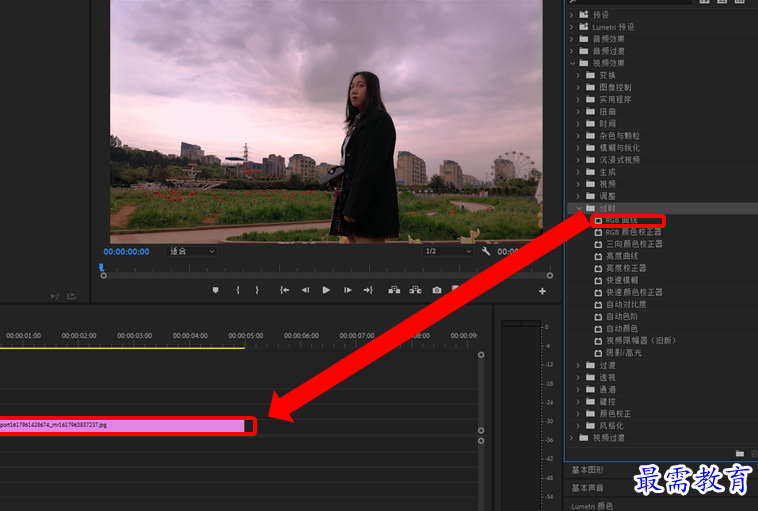Click the blue 00:00:00:00 timecode
The image size is (758, 511).
pyautogui.click(x=126, y=252)
